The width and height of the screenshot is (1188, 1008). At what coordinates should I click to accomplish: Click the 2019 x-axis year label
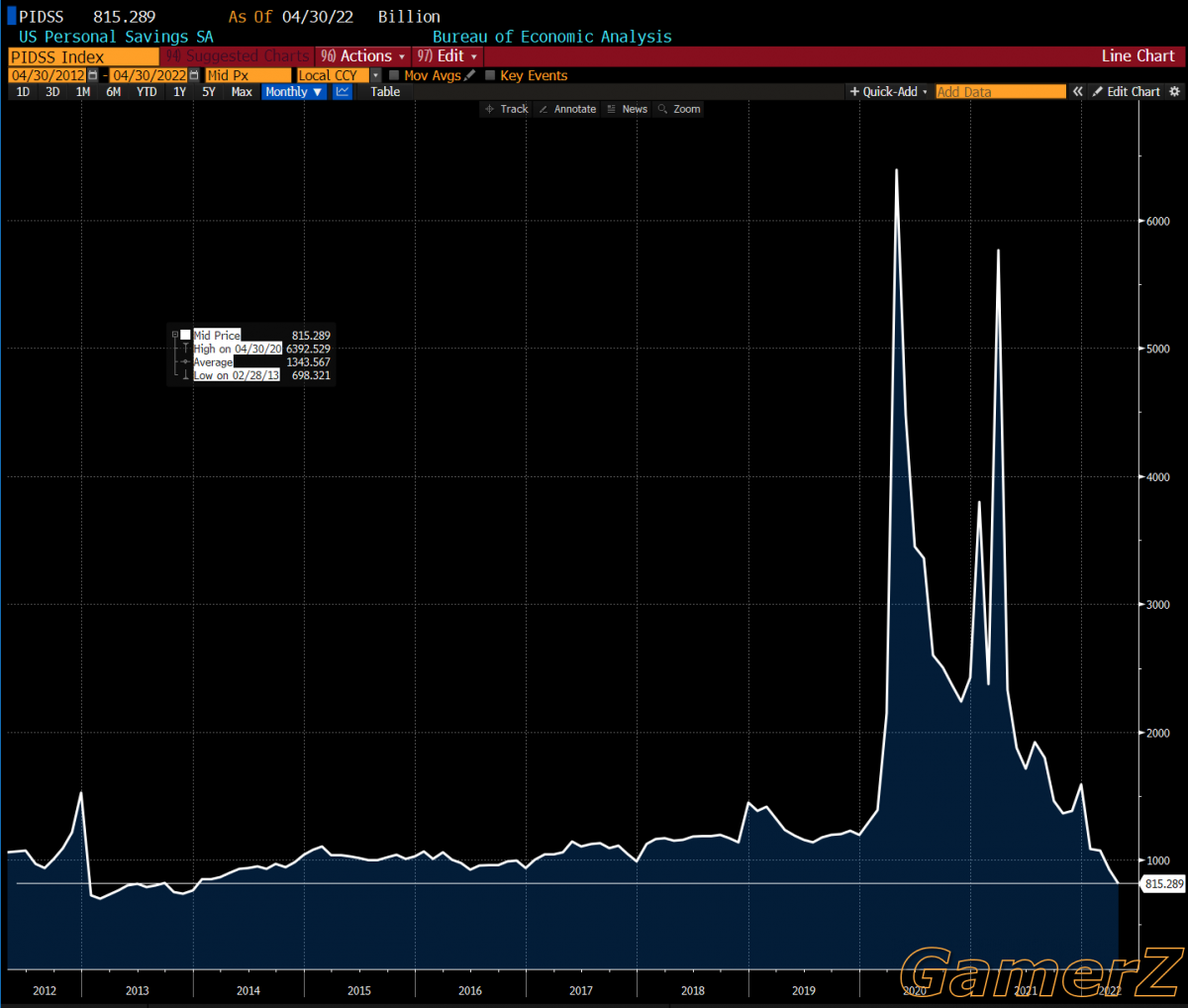click(804, 990)
